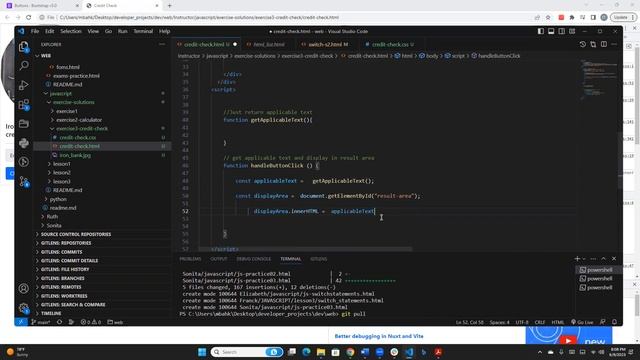640x360 pixels.
Task: Open terminal panel more actions ellipsis
Action: (x=593, y=259)
